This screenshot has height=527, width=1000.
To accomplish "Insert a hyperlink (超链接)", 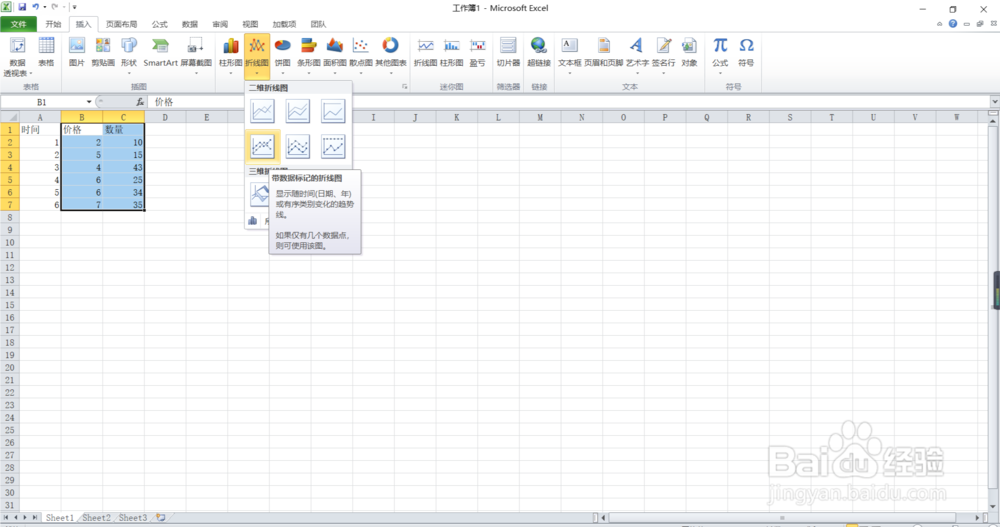I will coord(539,46).
